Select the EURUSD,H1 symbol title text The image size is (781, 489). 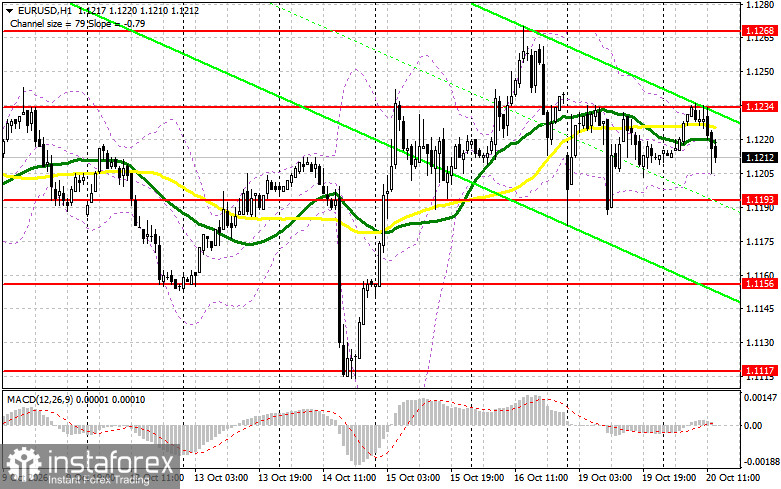[x=43, y=10]
